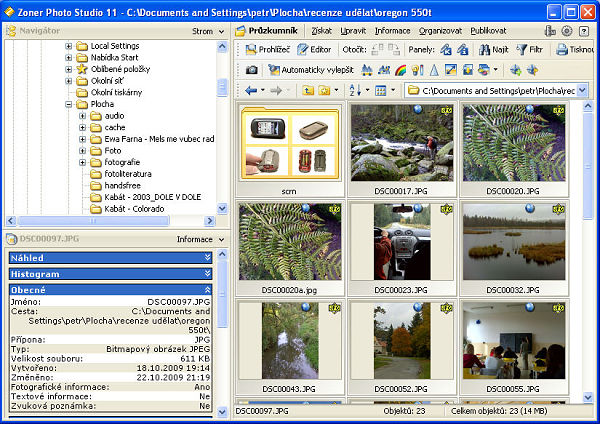This screenshot has height=424, width=600.
Task: Open the Upravit menu
Action: pos(353,31)
